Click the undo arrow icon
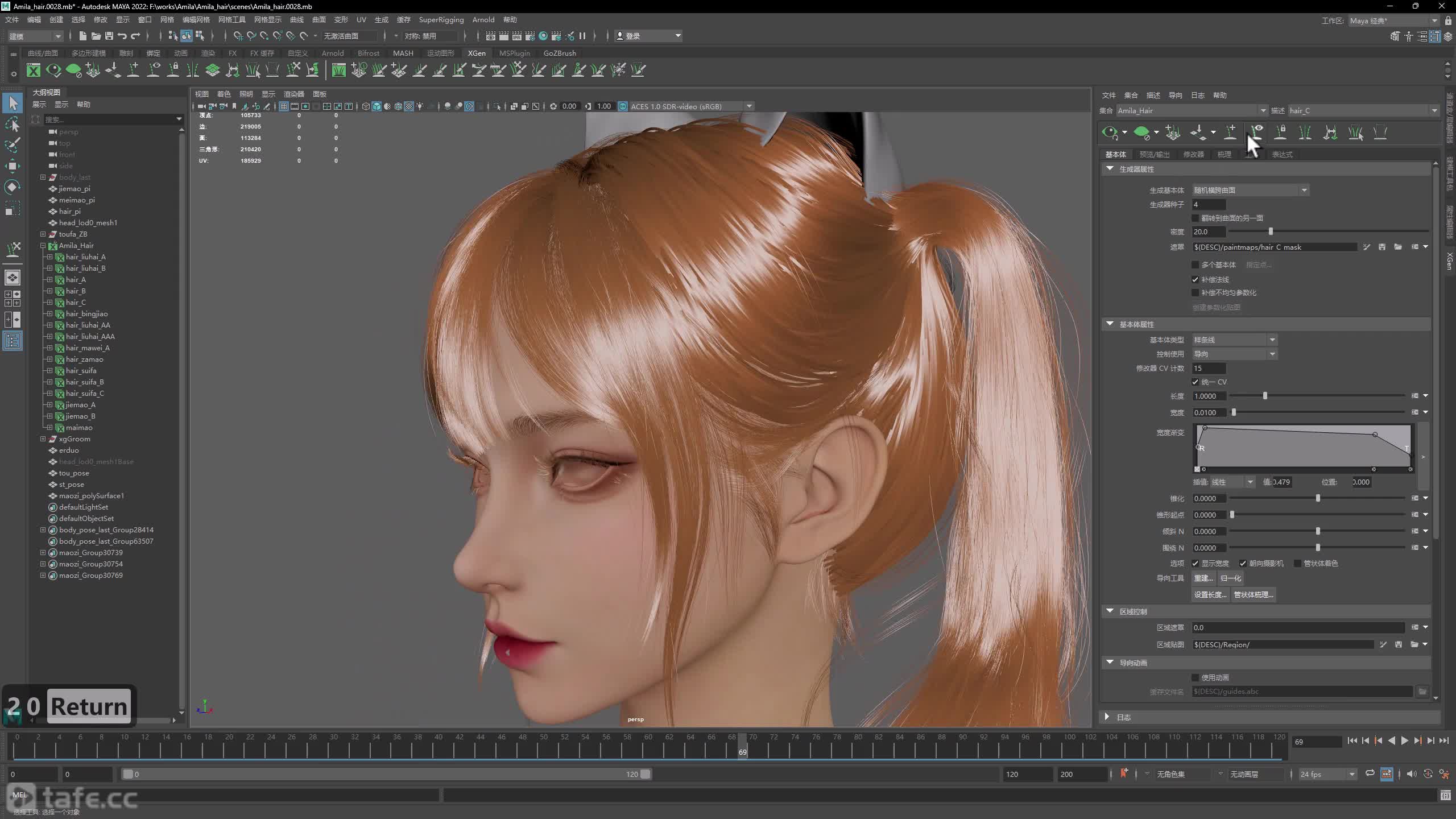Image resolution: width=1456 pixels, height=819 pixels. (122, 36)
